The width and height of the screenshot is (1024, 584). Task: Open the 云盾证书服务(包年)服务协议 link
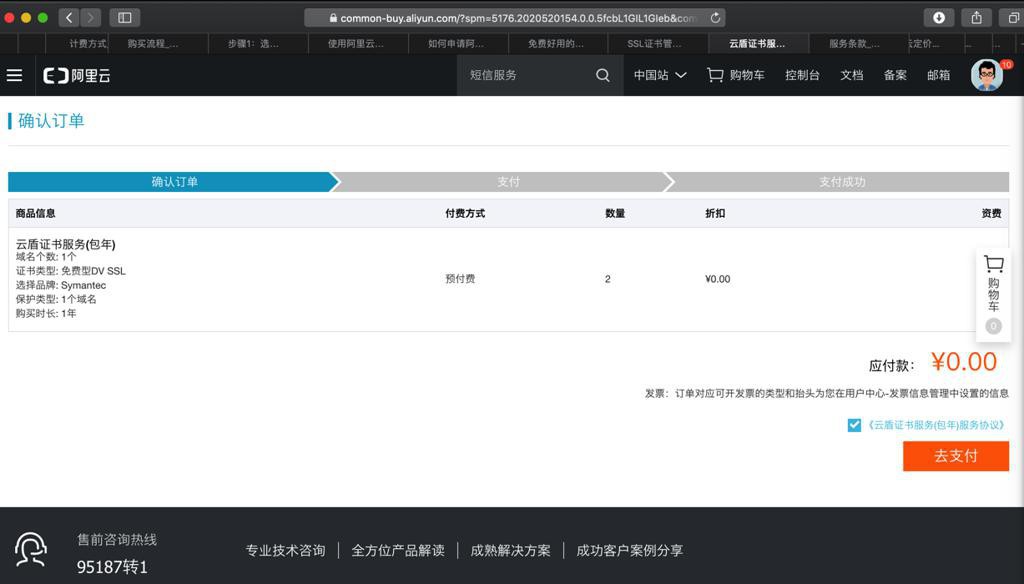(936, 425)
